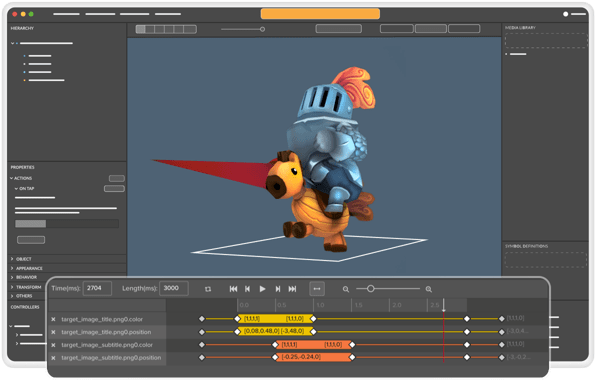This screenshot has width=595, height=381.
Task: Jump to the end of the animation
Action: (x=292, y=289)
